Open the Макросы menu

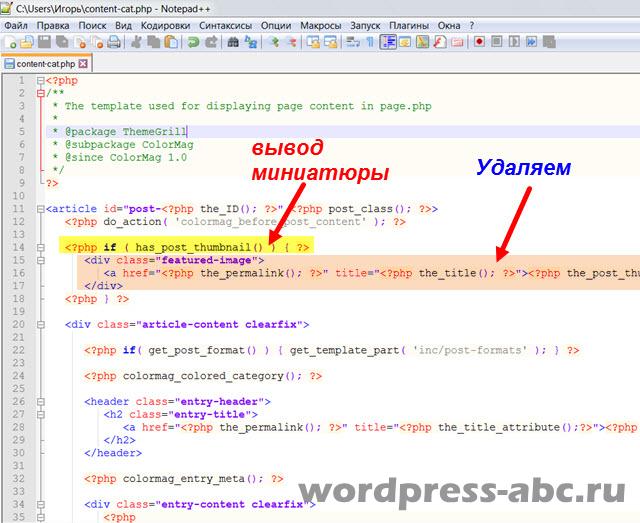pyautogui.click(x=320, y=26)
